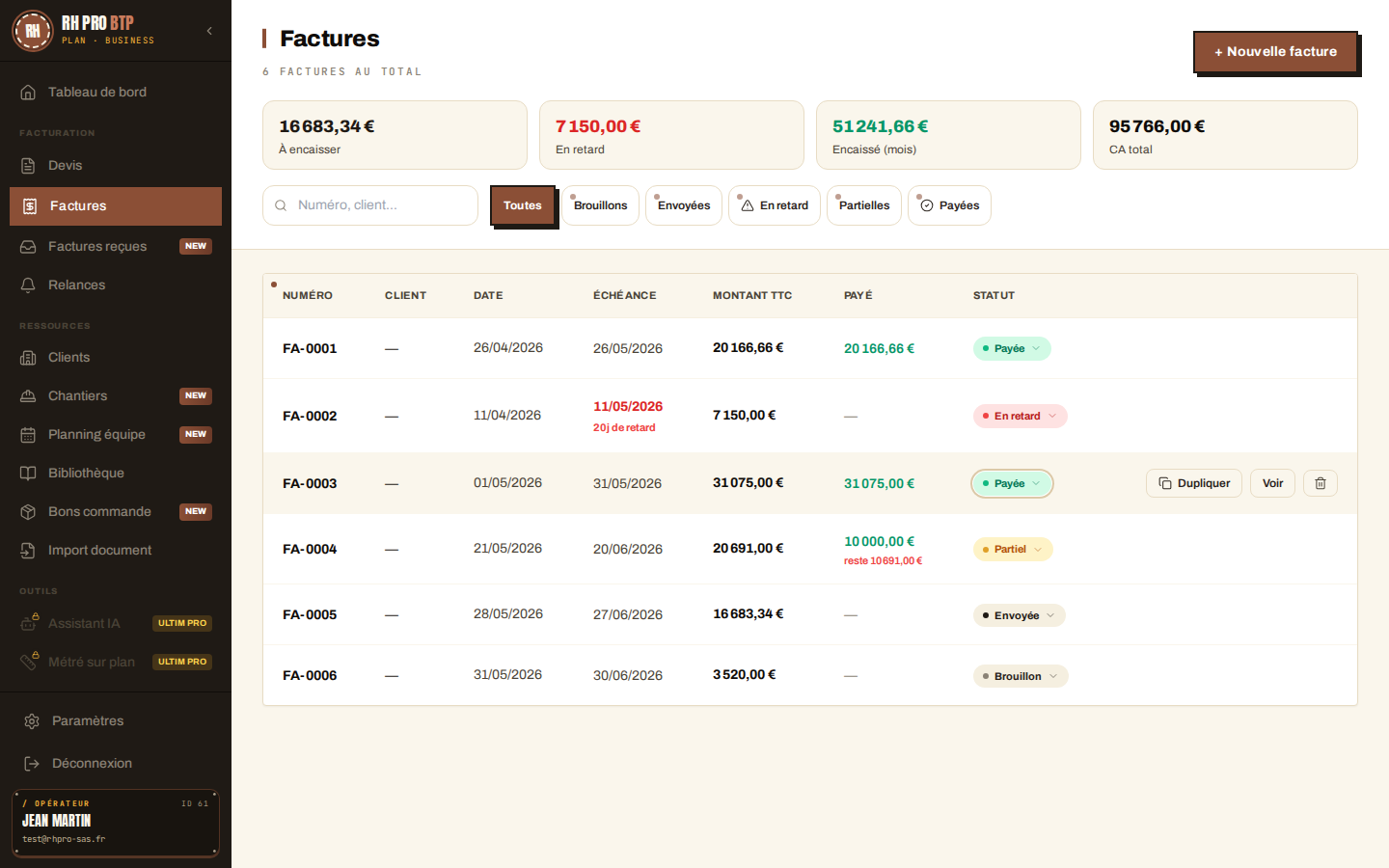Open Partiel status dropdown for FA-0004
This screenshot has height=868, width=1389.
point(1013,550)
